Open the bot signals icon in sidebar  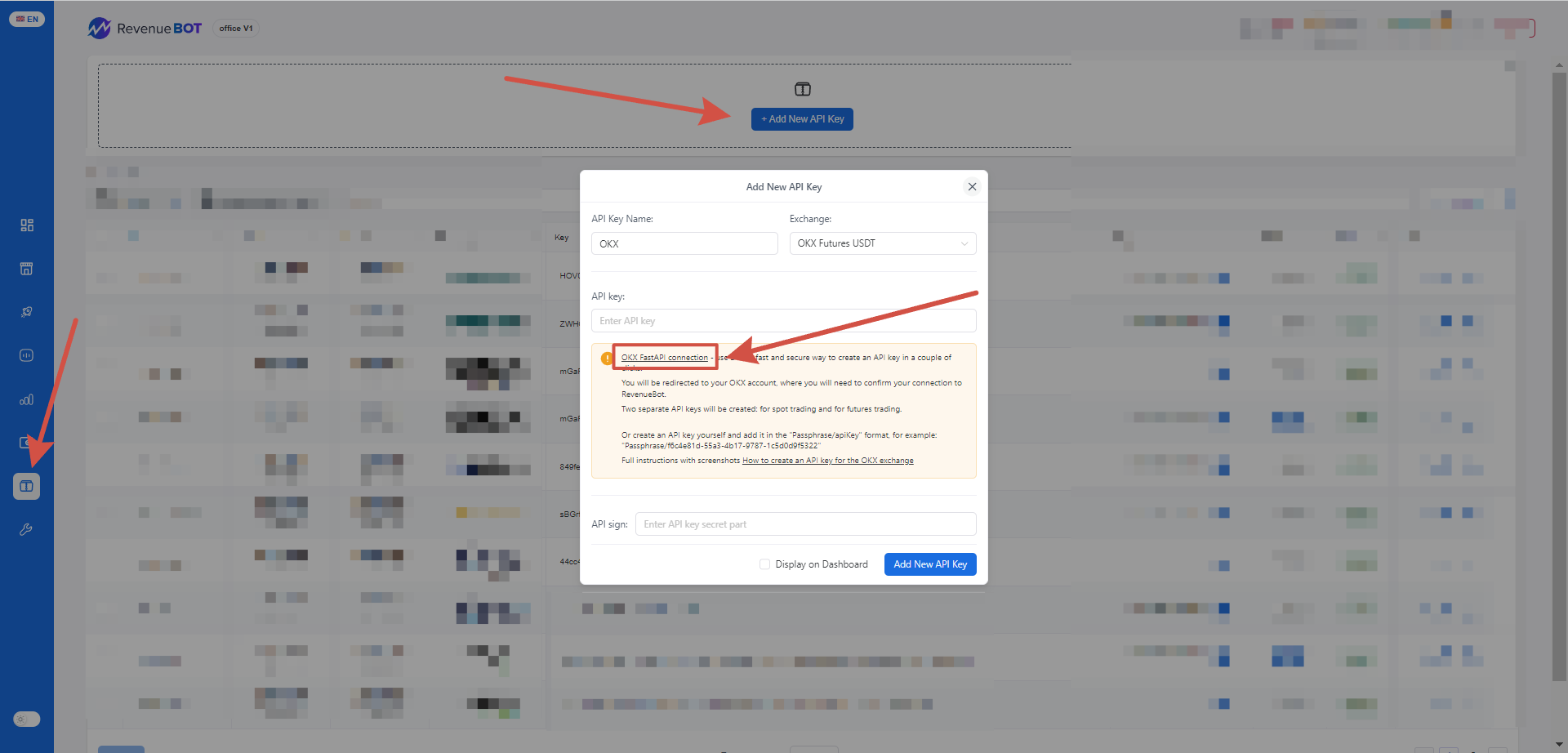(27, 355)
